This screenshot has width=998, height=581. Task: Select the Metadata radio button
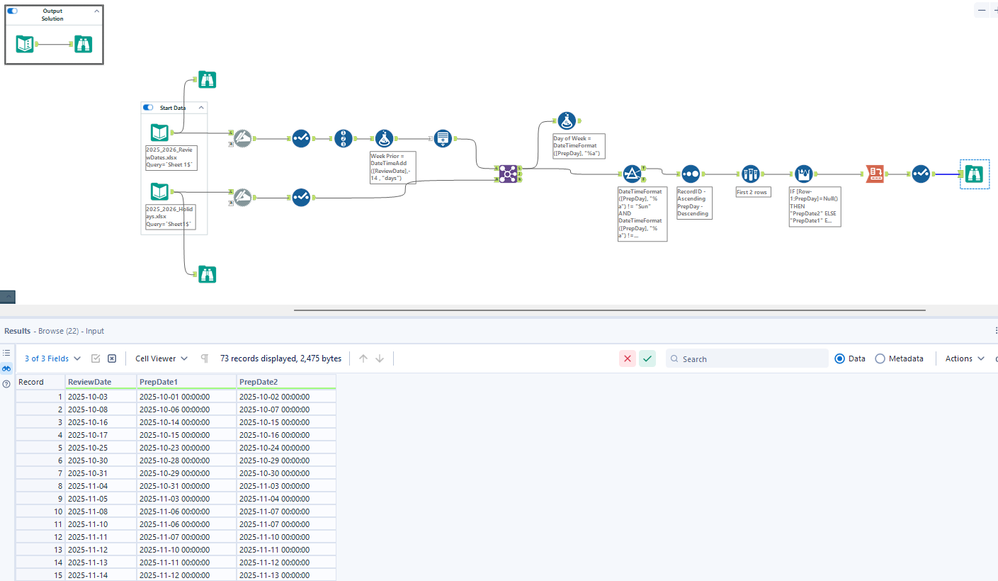[x=880, y=359]
